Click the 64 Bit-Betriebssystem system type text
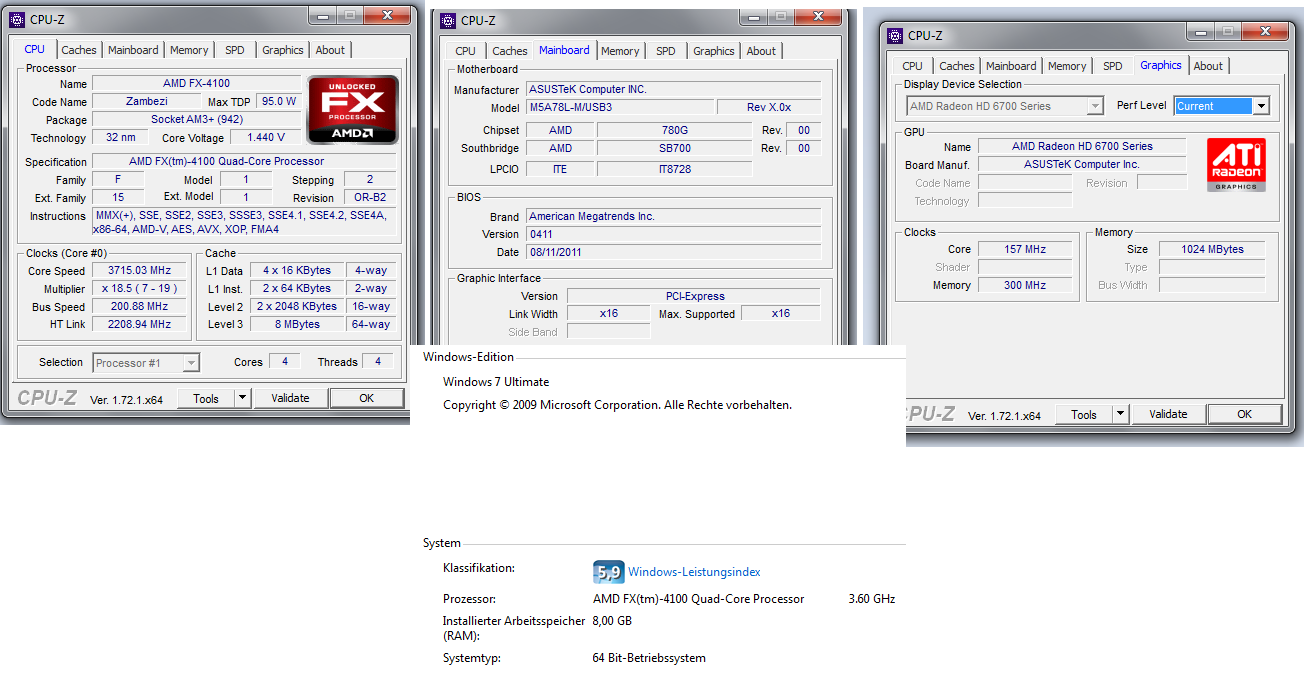This screenshot has width=1304, height=676. (649, 658)
